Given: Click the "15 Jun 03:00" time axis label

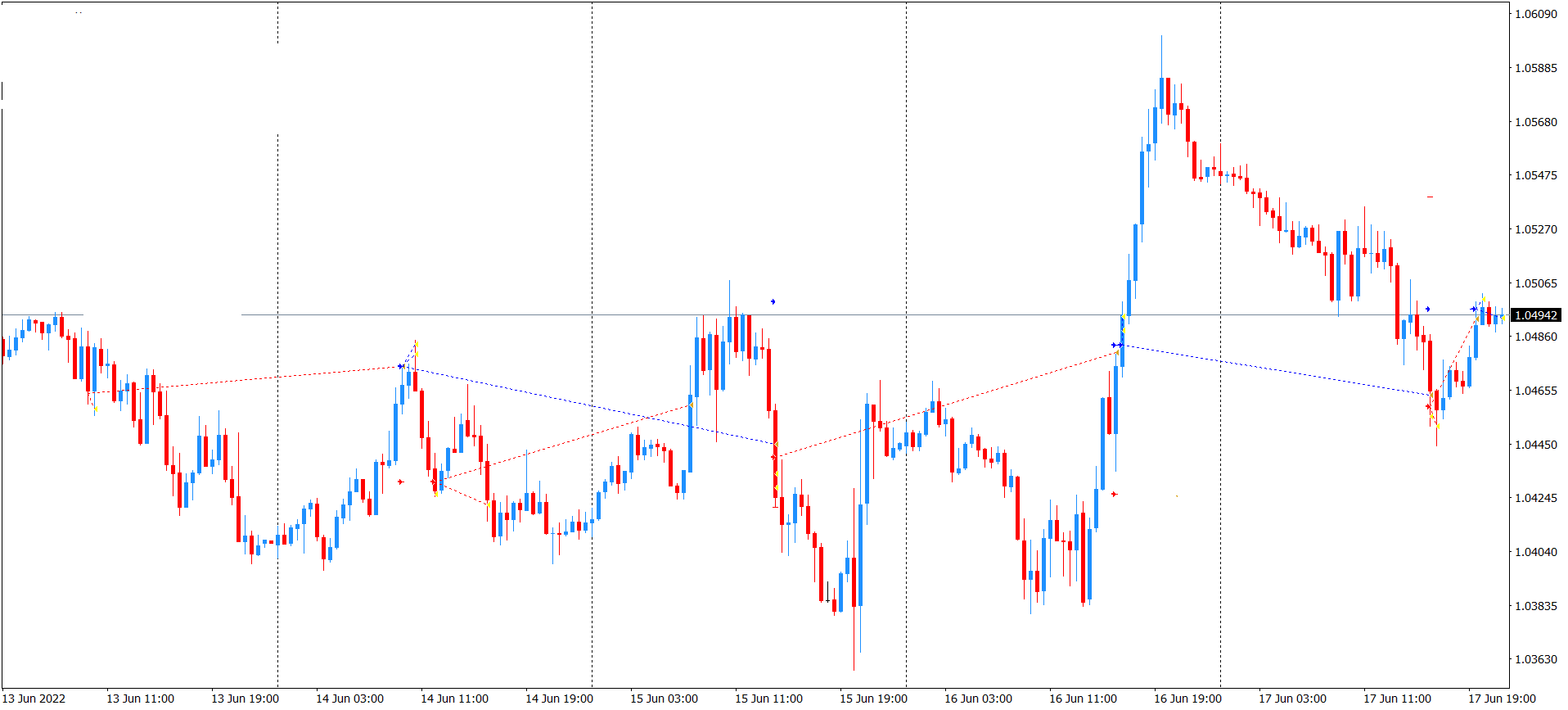Looking at the screenshot, I should [664, 699].
